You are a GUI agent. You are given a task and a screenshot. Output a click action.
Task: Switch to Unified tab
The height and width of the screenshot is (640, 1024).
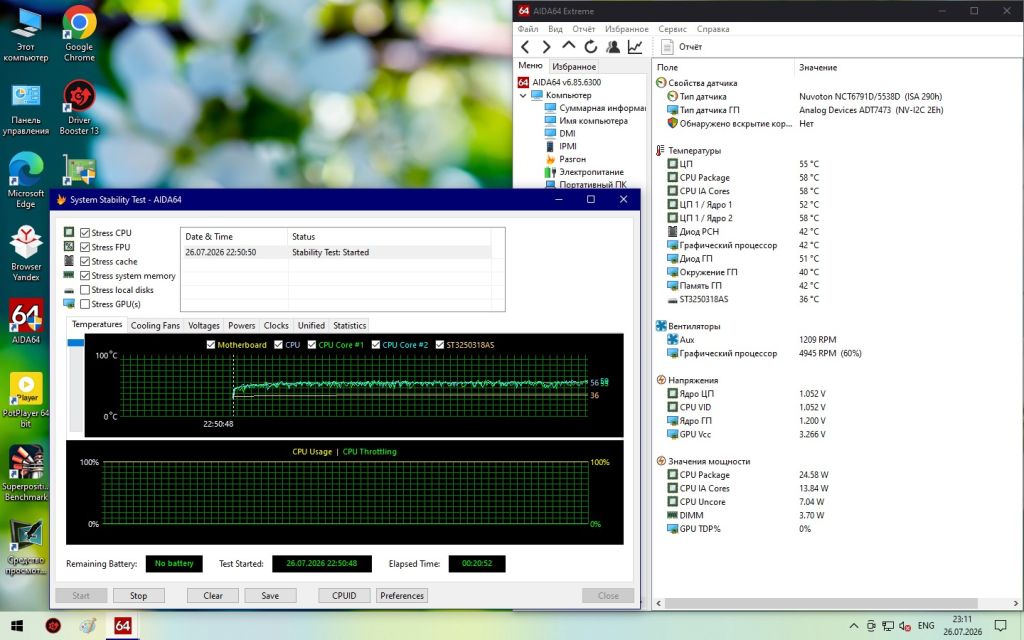click(311, 325)
